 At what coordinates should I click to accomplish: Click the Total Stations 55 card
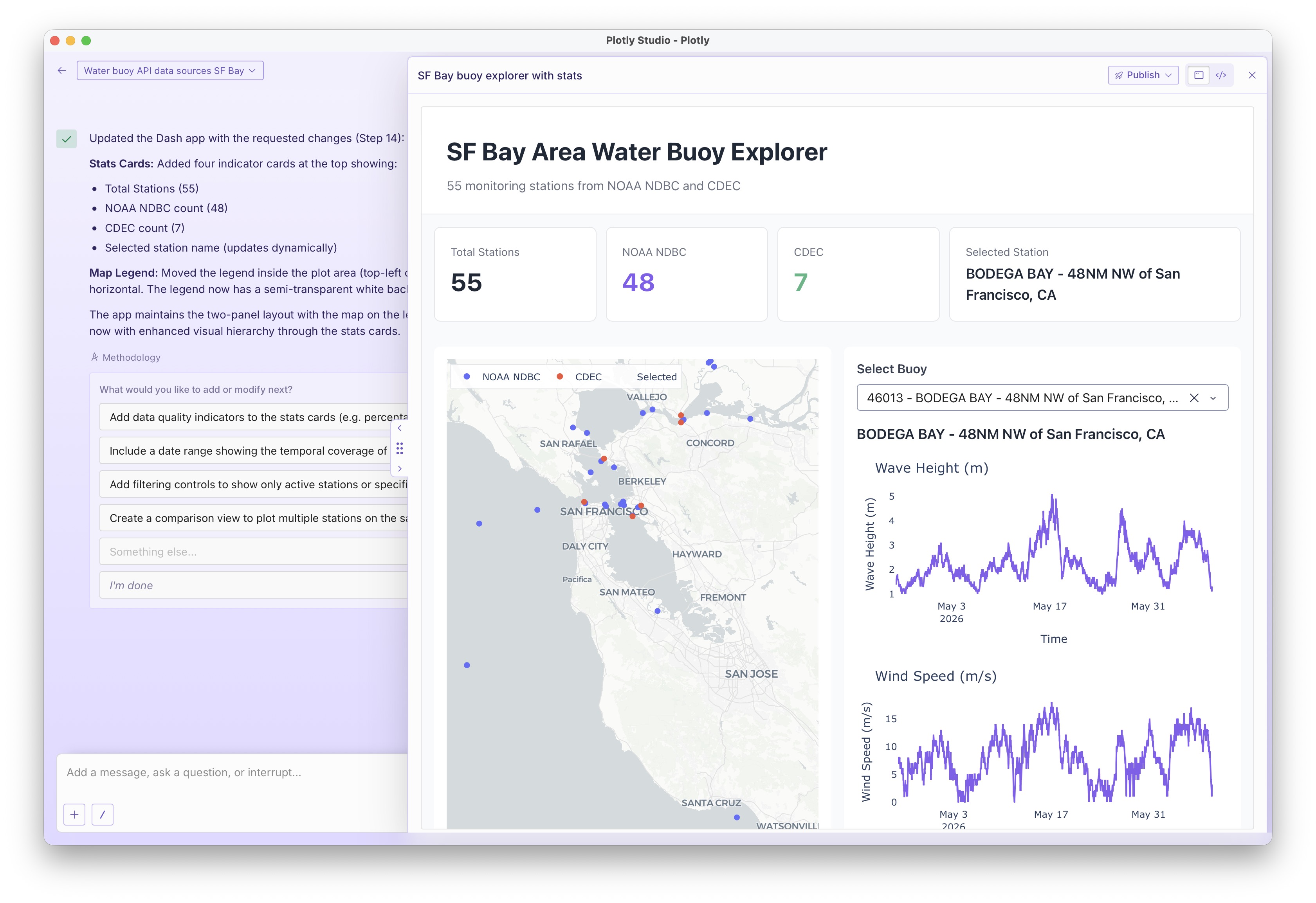515,275
